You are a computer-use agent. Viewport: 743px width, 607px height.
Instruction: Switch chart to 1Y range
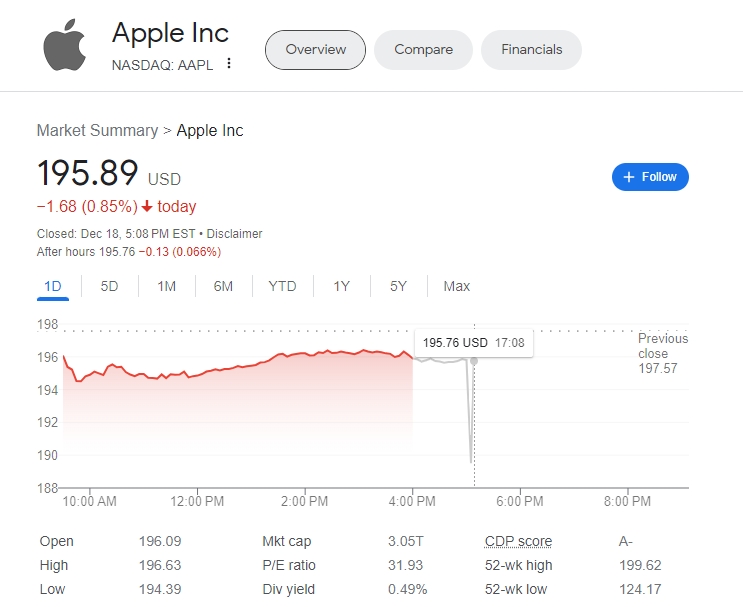pos(341,286)
